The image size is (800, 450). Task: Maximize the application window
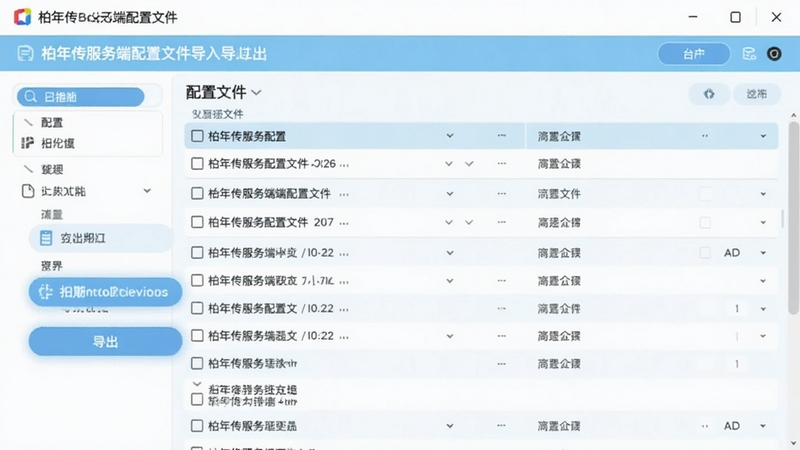(x=735, y=17)
